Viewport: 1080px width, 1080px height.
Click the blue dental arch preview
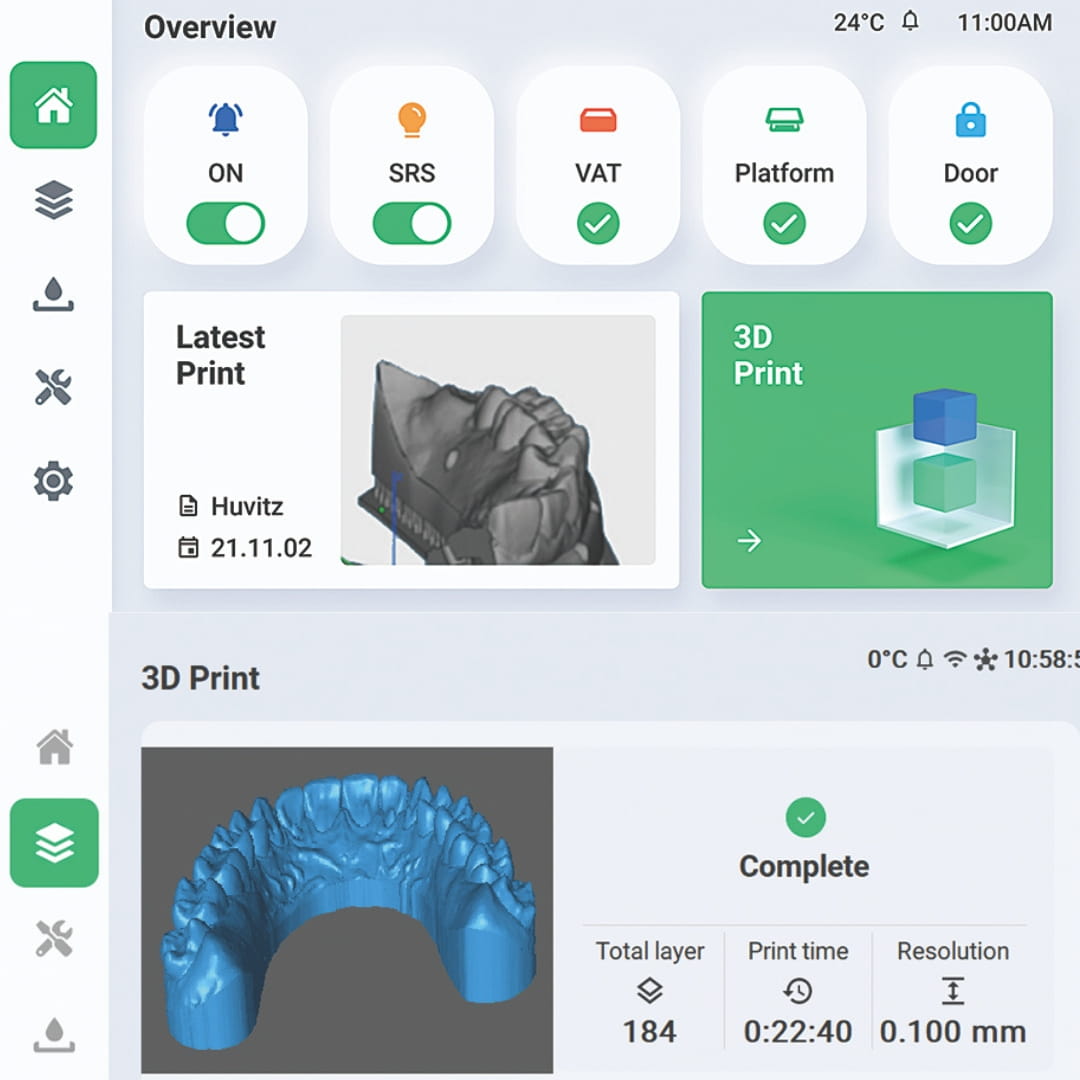[x=347, y=910]
